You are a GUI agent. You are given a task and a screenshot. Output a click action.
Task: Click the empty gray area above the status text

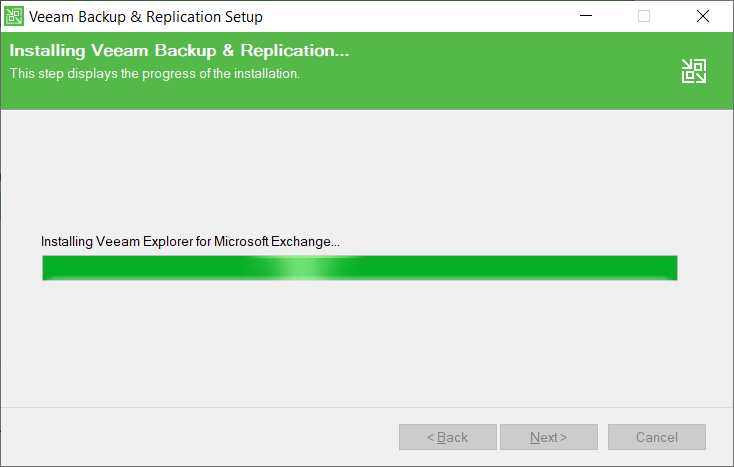click(x=360, y=170)
